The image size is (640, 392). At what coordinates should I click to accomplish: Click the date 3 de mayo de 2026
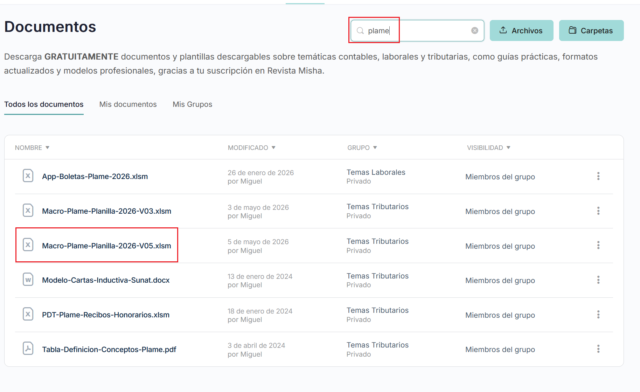(x=258, y=207)
